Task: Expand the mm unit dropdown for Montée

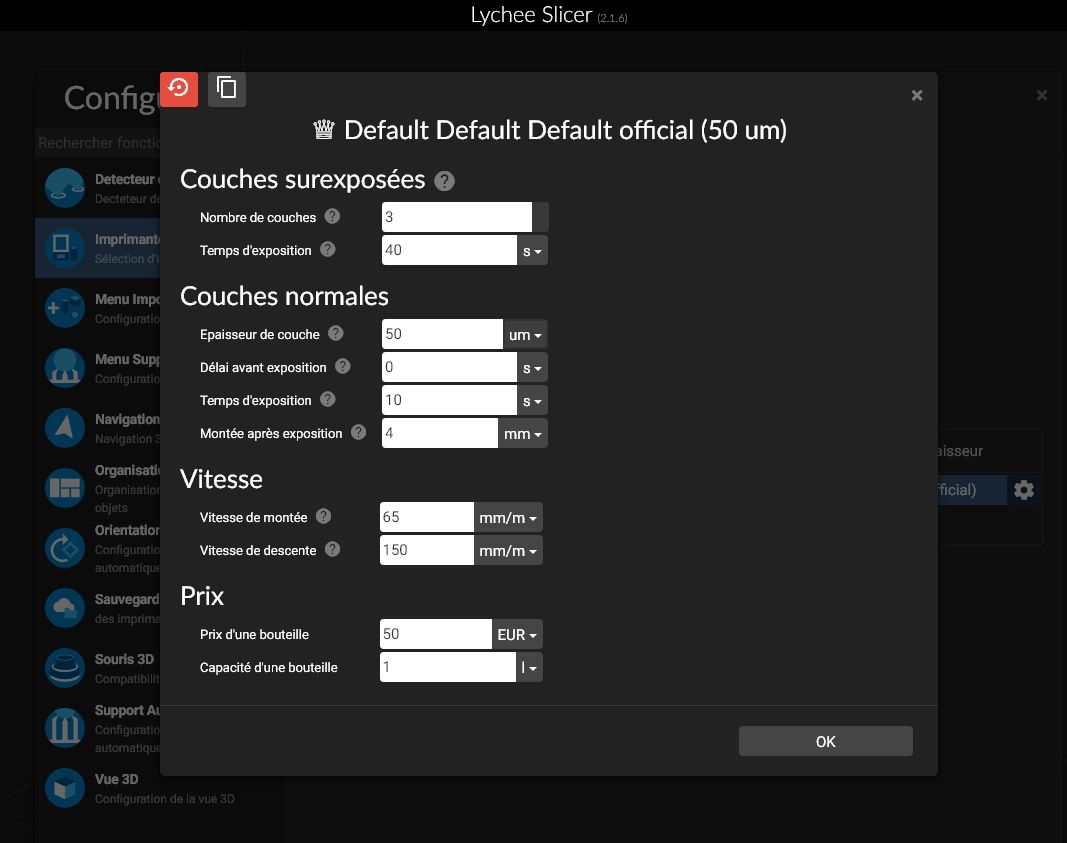Action: (523, 434)
